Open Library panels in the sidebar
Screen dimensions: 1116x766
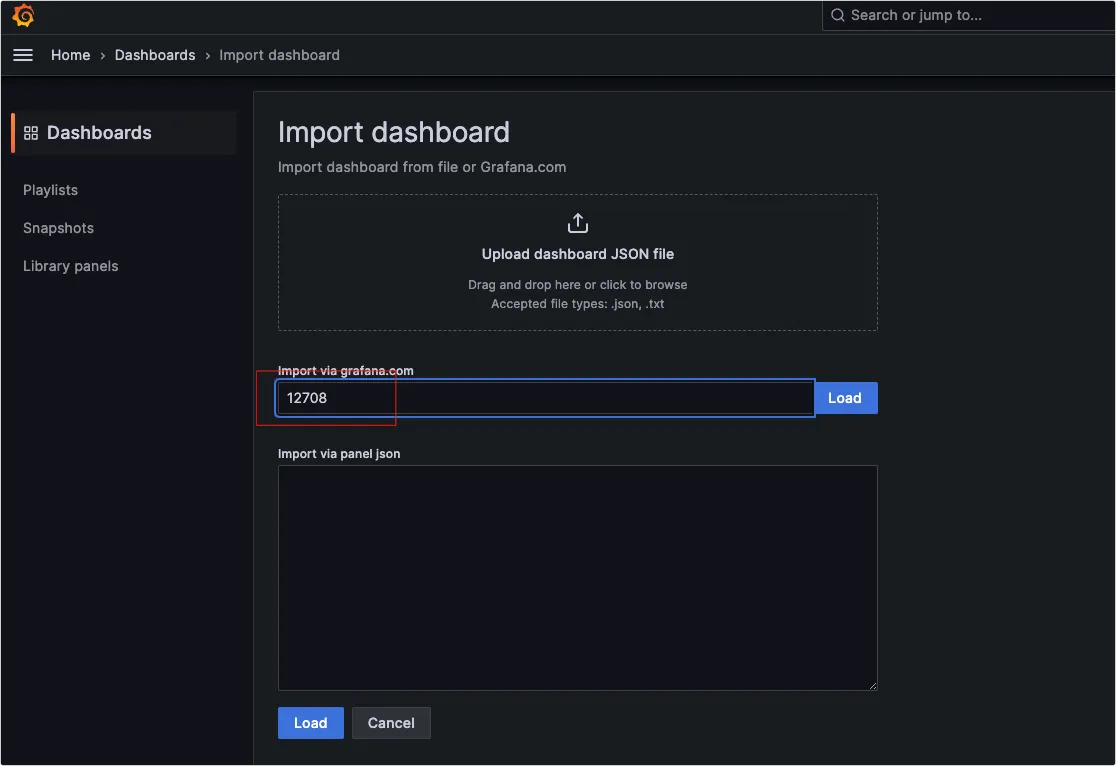(x=70, y=266)
